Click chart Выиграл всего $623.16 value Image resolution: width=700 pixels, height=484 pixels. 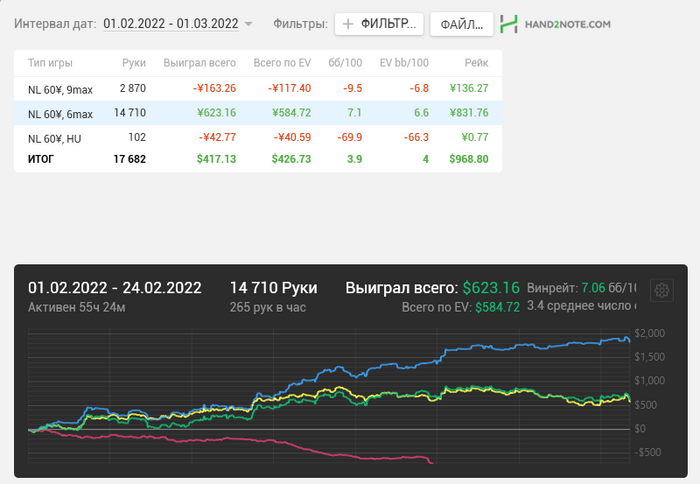(x=491, y=288)
